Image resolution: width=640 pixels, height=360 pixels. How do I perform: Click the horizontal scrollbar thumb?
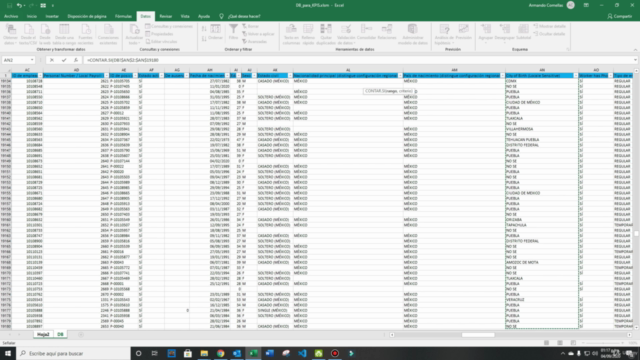[x=478, y=335]
